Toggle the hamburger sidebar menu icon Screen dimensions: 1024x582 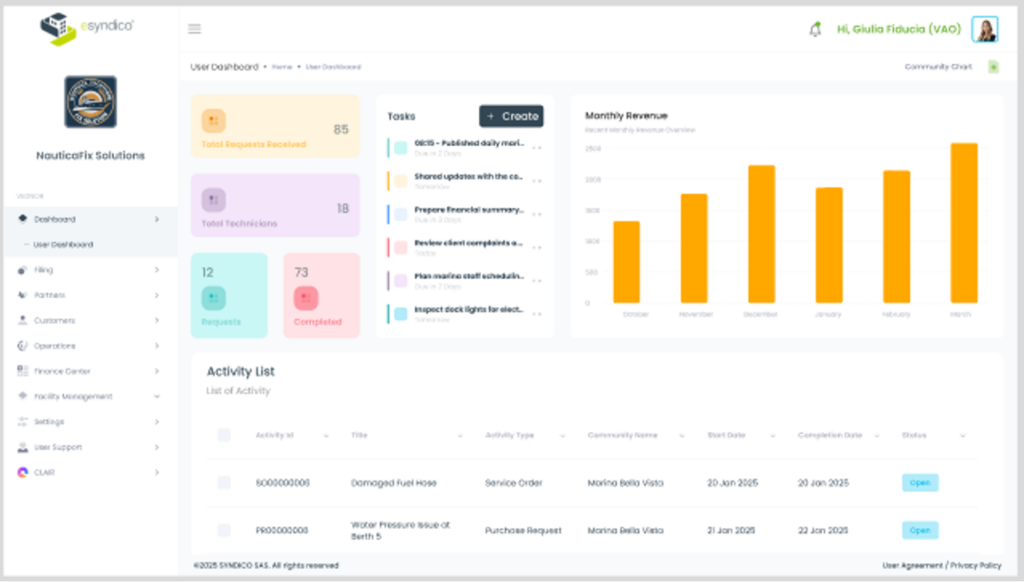click(195, 29)
